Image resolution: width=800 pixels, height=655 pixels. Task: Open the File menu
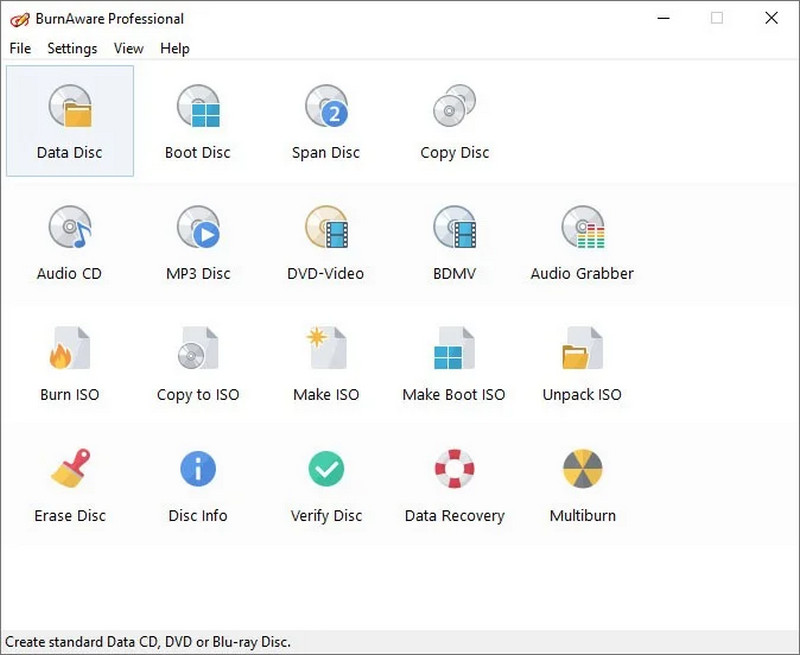pyautogui.click(x=20, y=48)
